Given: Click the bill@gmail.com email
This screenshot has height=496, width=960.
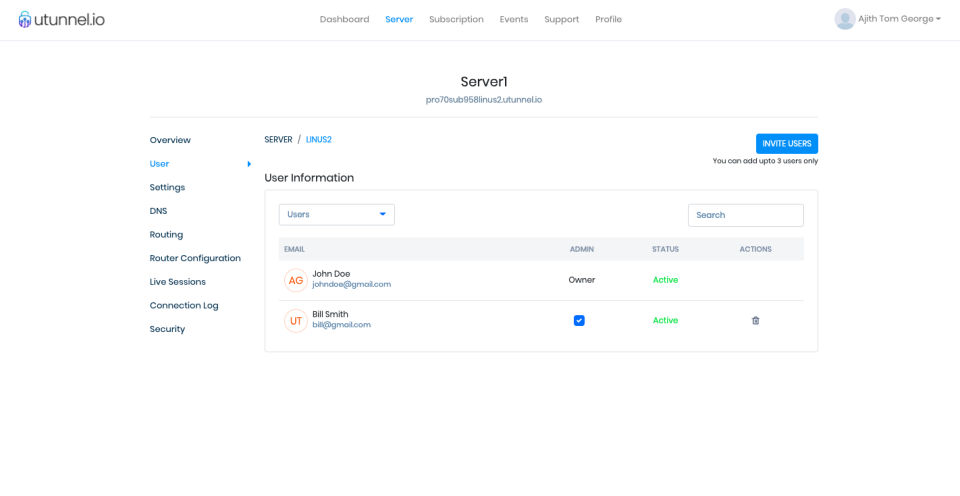Looking at the screenshot, I should coord(342,325).
